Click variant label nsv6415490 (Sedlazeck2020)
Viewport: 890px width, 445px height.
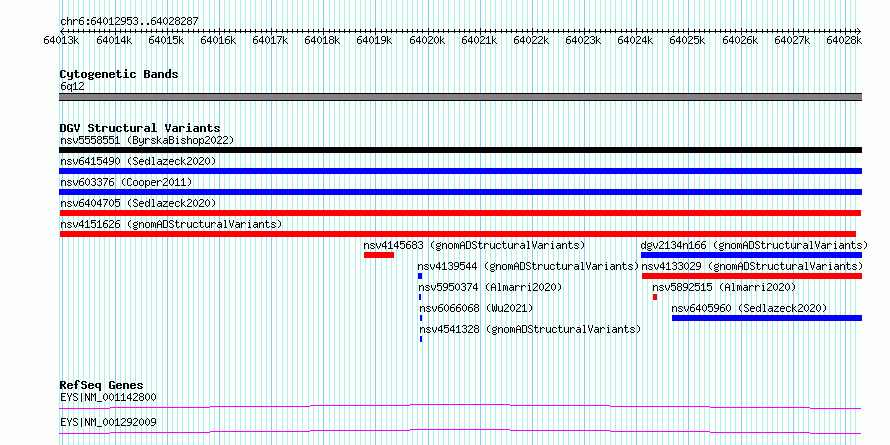pos(138,161)
